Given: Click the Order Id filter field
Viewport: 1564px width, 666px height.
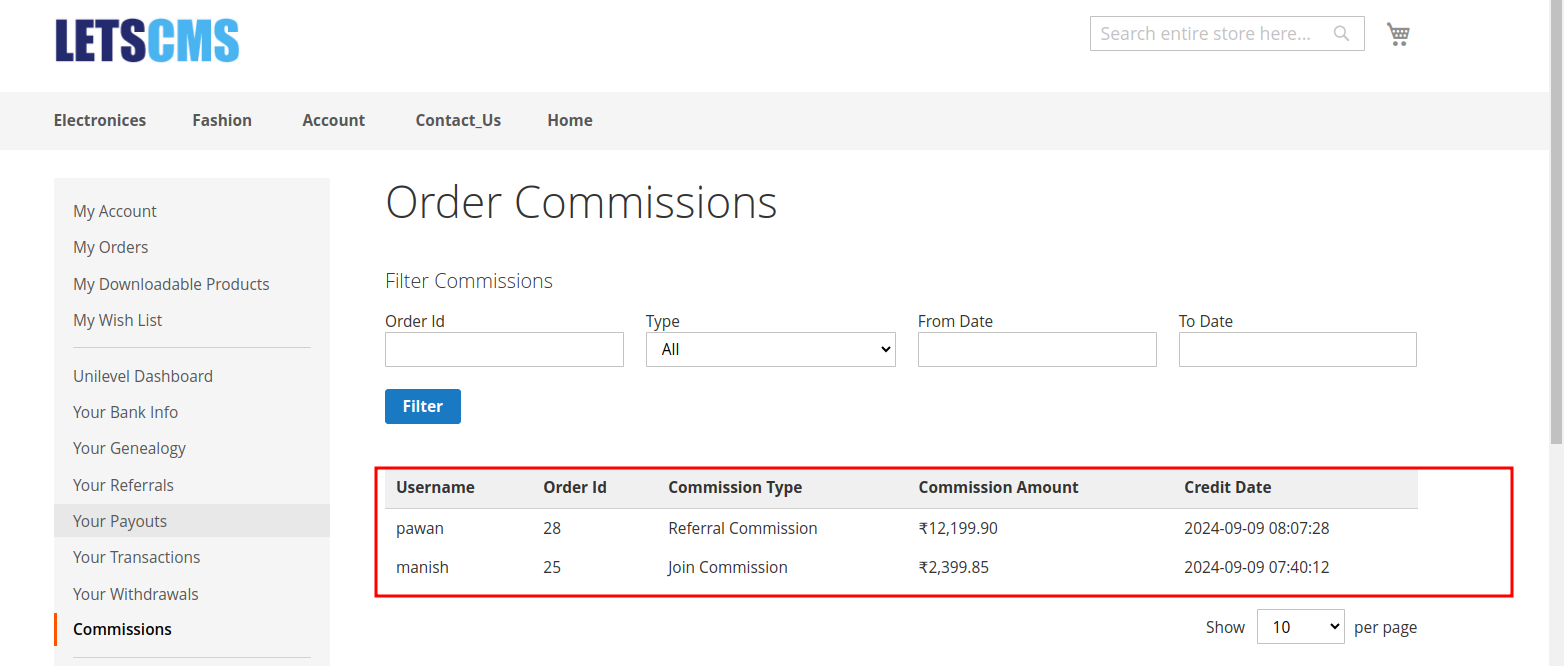Looking at the screenshot, I should point(504,349).
